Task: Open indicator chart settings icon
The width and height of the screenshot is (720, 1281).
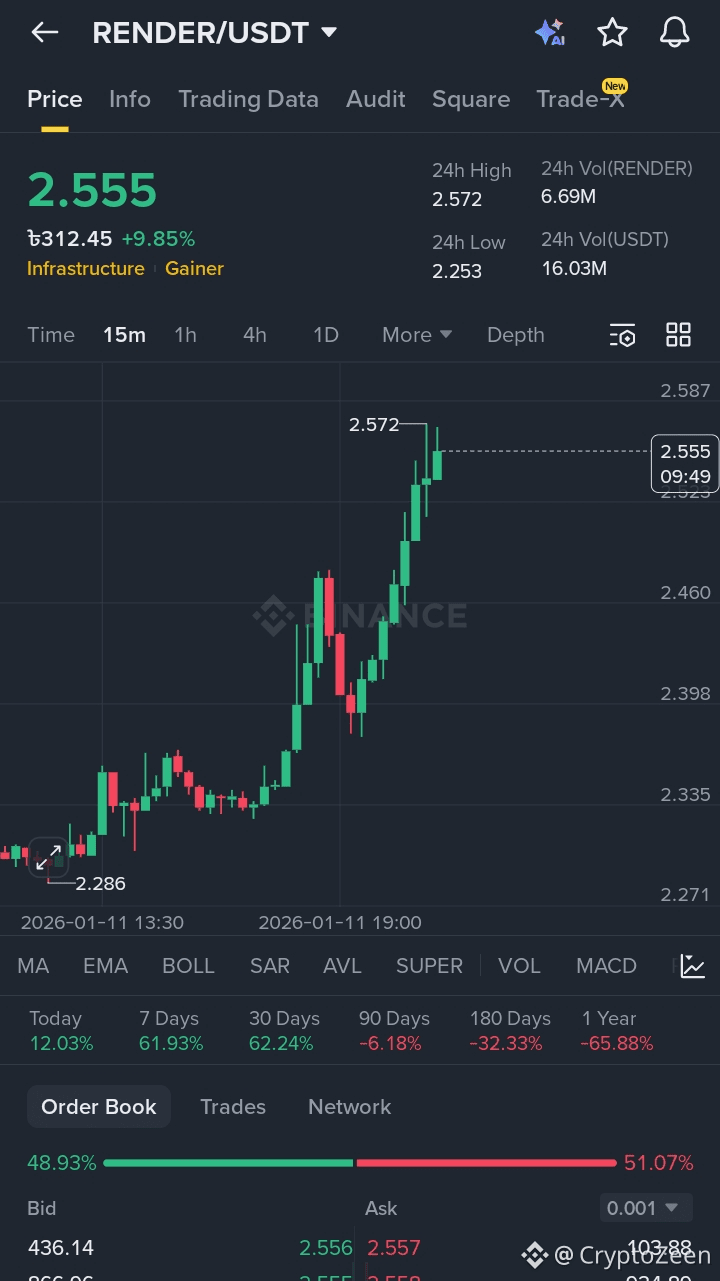Action: coord(693,966)
